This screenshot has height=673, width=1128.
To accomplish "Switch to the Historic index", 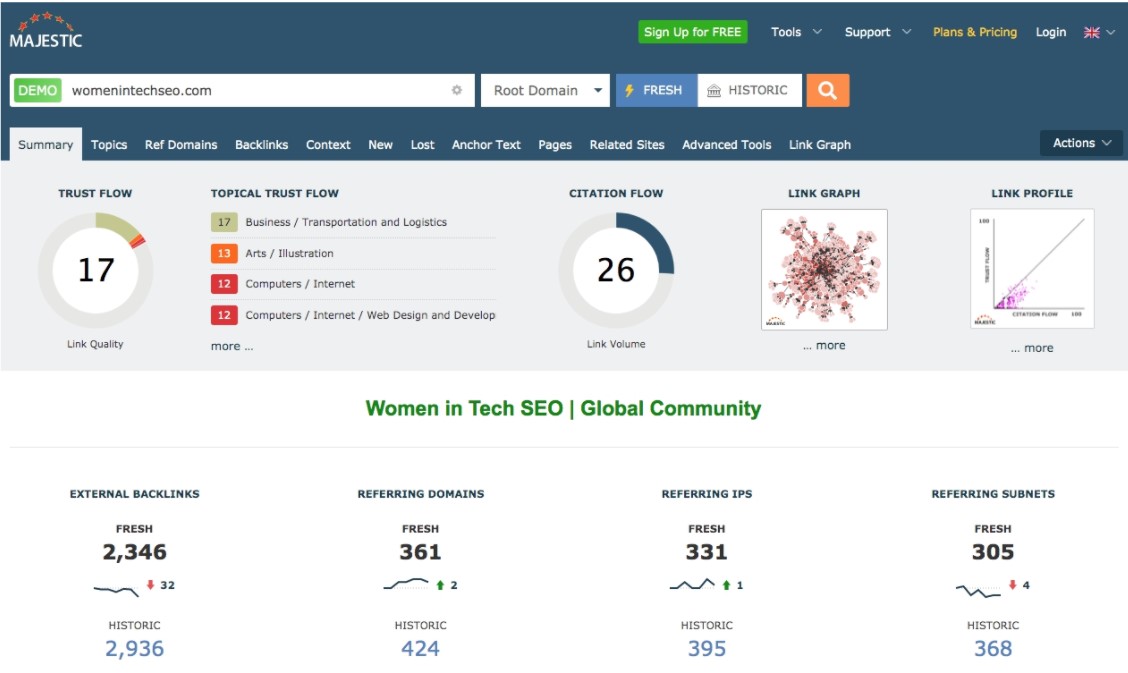I will (x=749, y=90).
